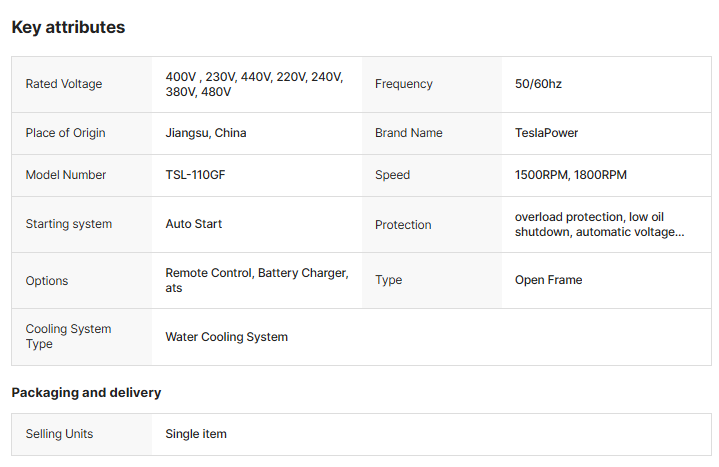This screenshot has height=467, width=719.
Task: Click the Cooling System Type label
Action: click(68, 336)
